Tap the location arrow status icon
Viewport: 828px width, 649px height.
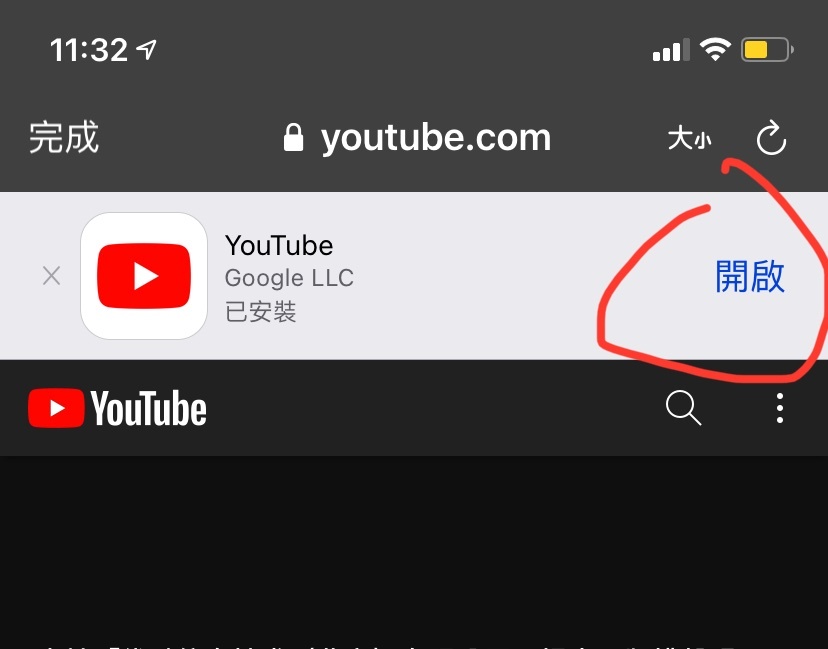click(x=146, y=50)
